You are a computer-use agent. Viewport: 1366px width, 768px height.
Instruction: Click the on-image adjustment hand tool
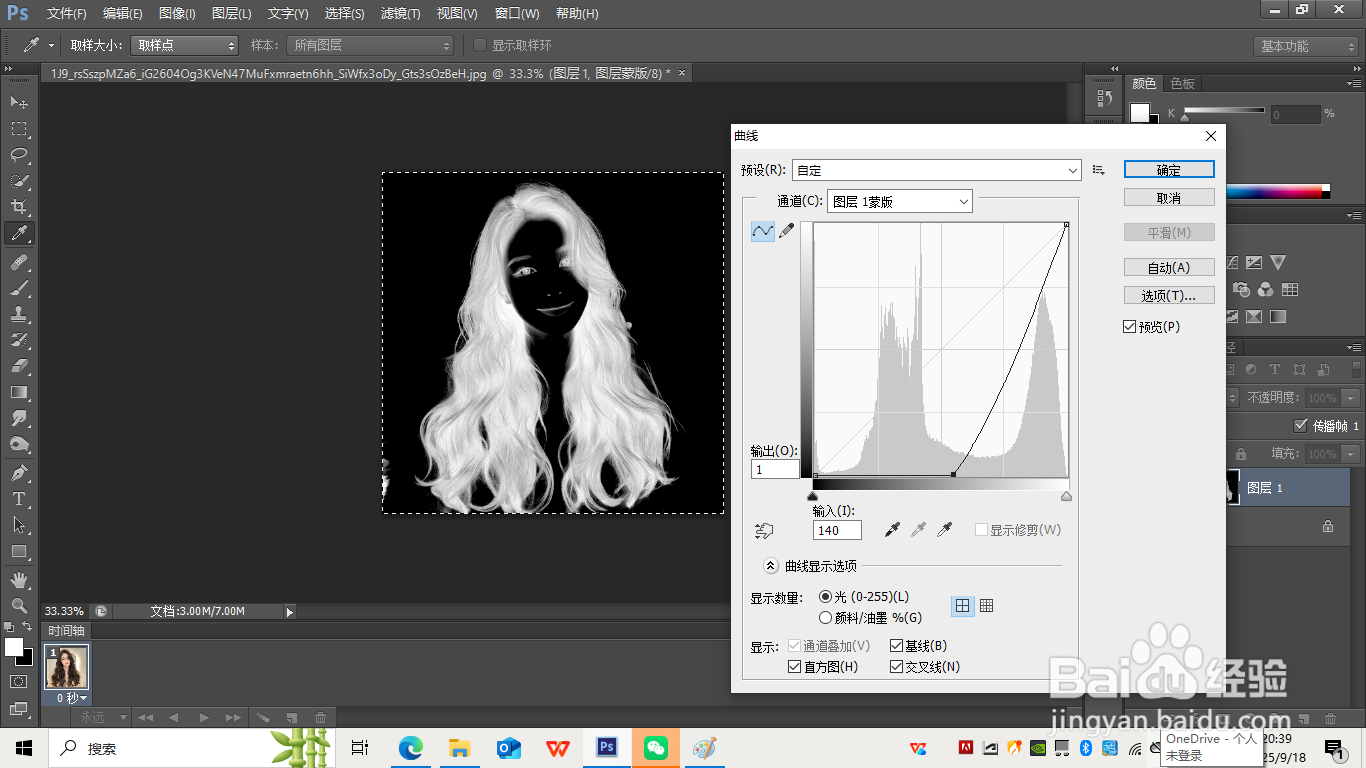[x=765, y=530]
